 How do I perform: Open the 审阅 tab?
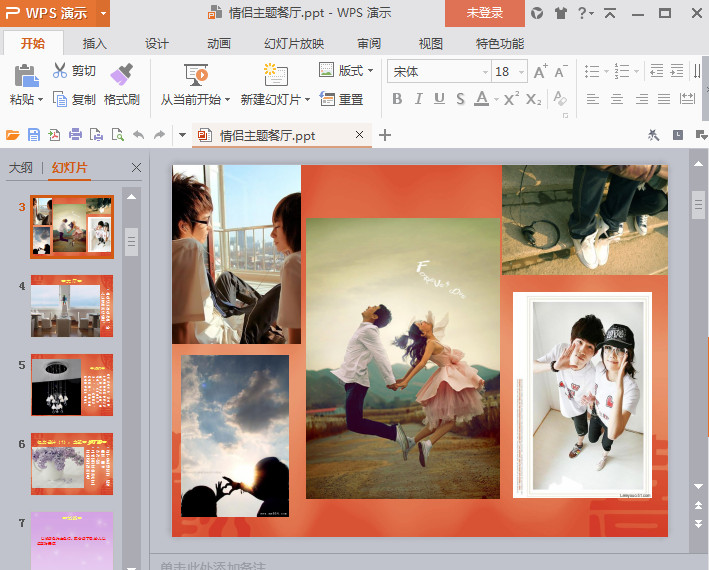369,44
